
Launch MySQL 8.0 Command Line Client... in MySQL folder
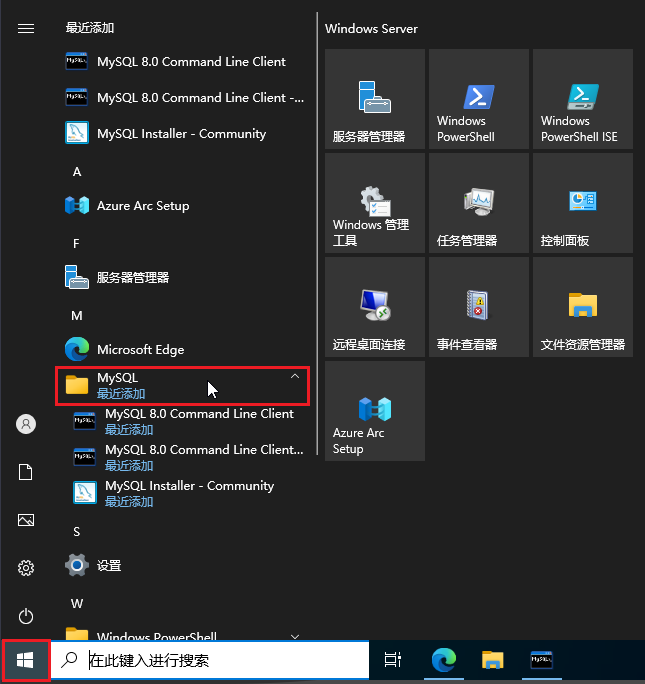182,457
